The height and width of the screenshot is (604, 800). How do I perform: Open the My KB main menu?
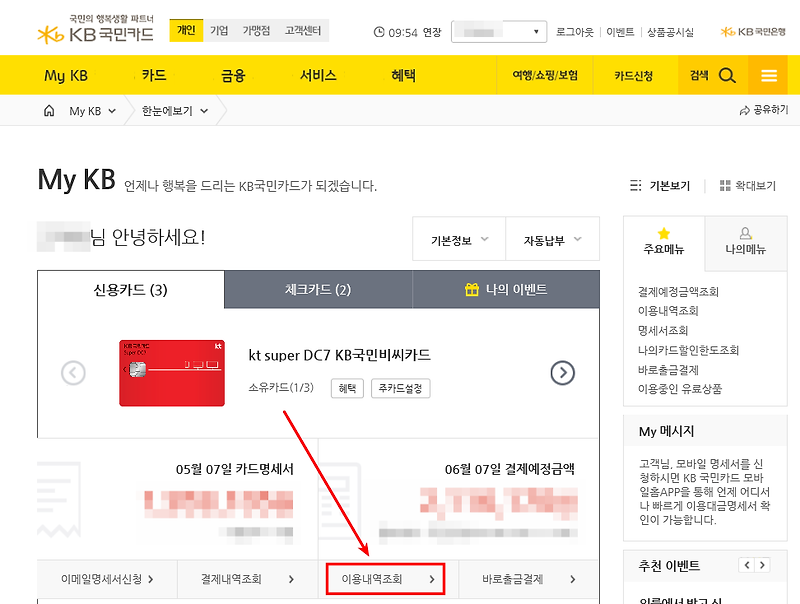tap(66, 76)
